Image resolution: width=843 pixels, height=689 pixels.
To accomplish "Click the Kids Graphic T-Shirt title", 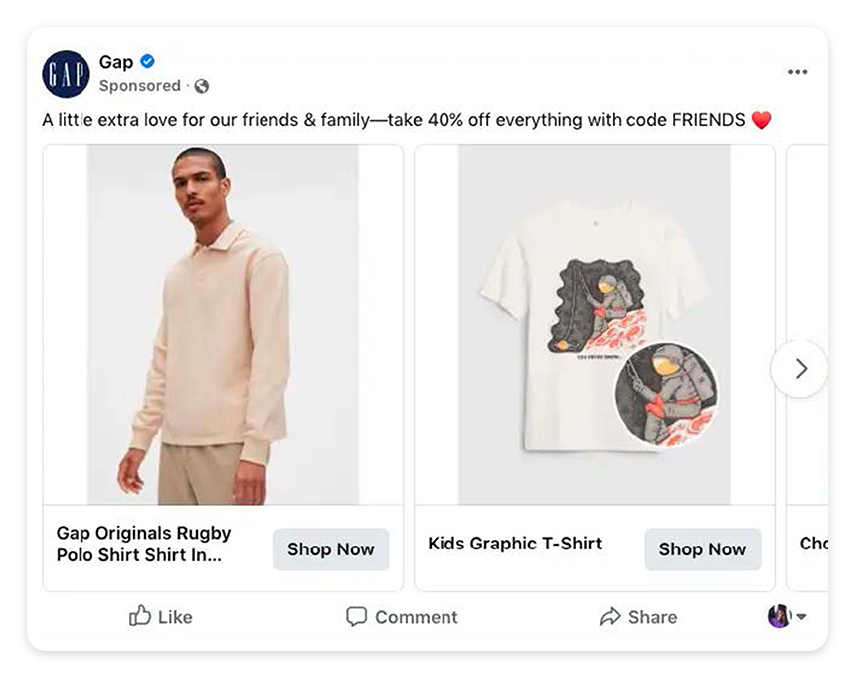I will (515, 544).
